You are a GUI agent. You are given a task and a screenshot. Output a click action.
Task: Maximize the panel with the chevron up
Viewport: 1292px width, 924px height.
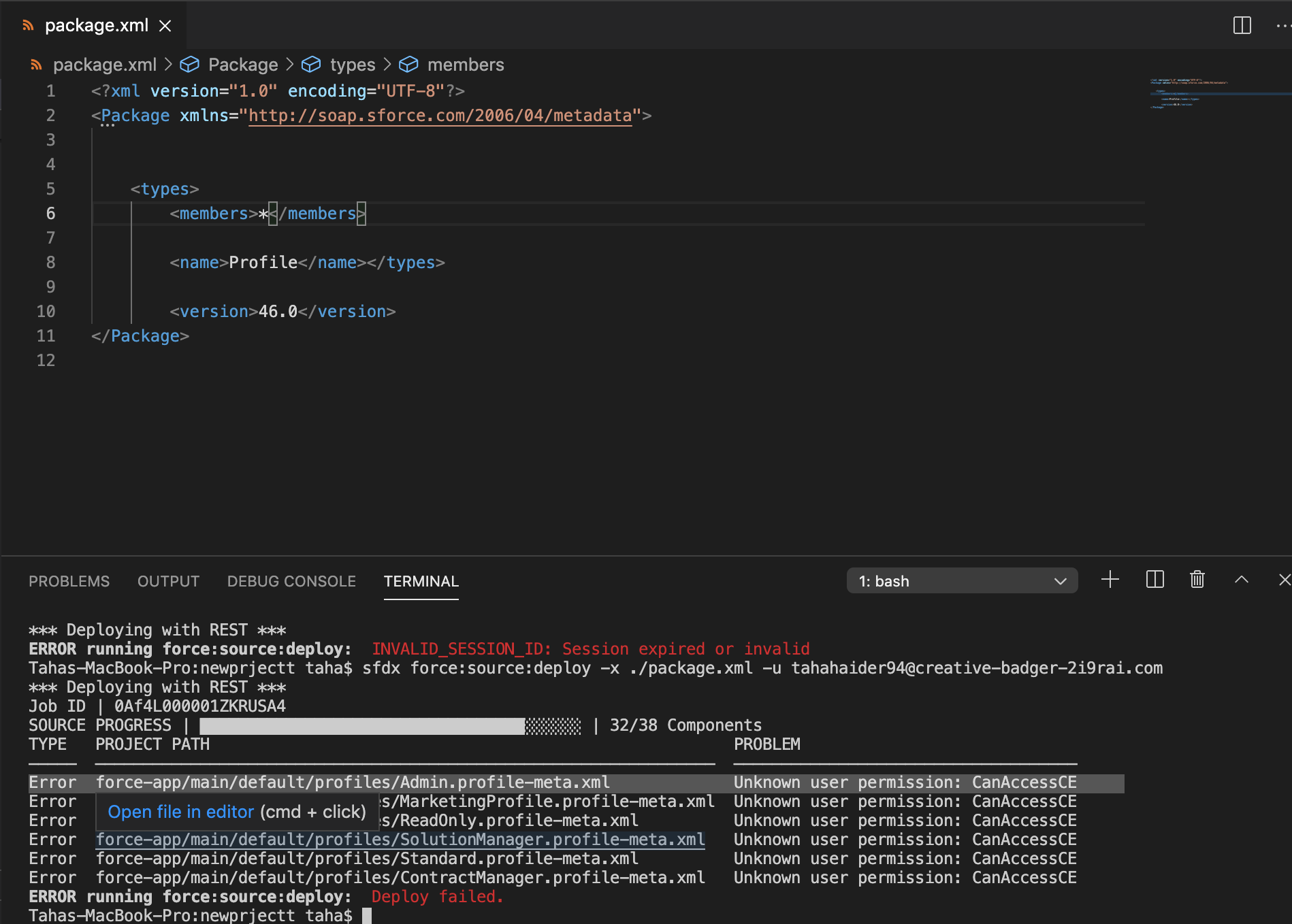[1242, 580]
